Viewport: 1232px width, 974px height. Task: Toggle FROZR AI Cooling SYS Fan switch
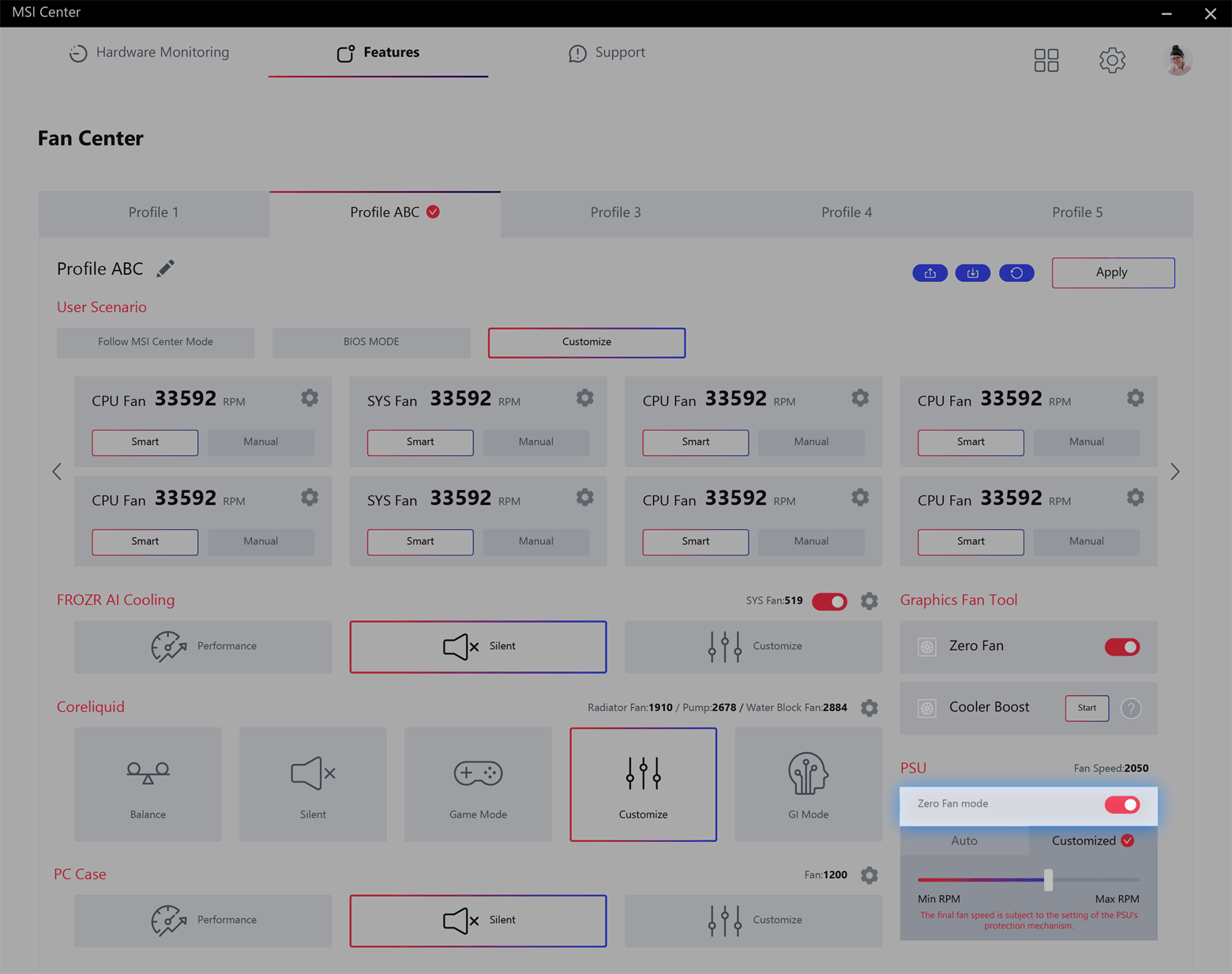829,601
